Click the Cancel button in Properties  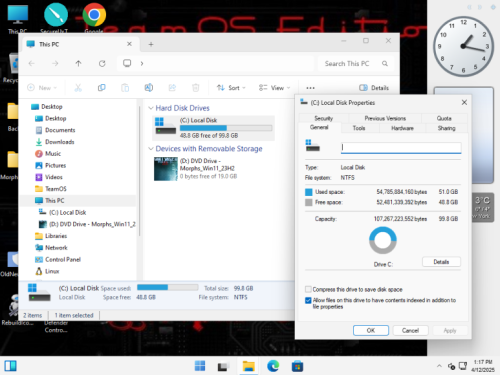(410, 330)
